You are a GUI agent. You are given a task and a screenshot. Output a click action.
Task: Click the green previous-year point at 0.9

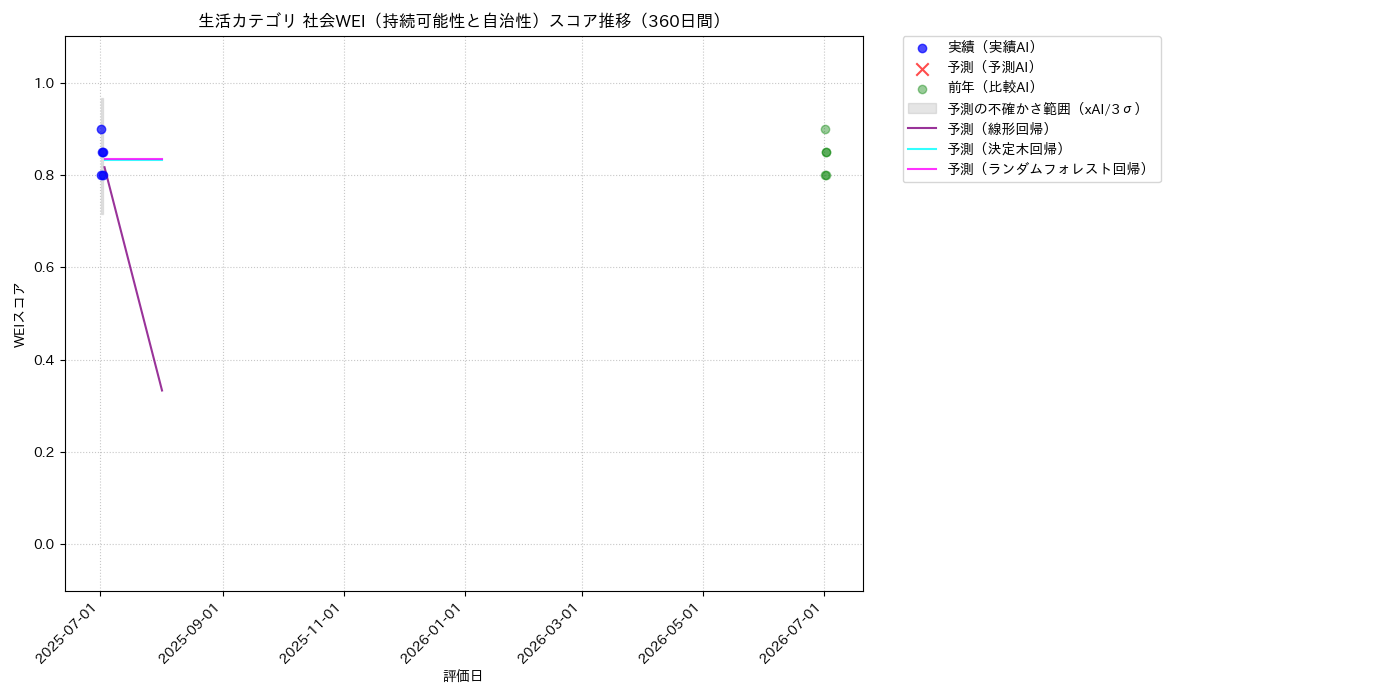pos(825,129)
